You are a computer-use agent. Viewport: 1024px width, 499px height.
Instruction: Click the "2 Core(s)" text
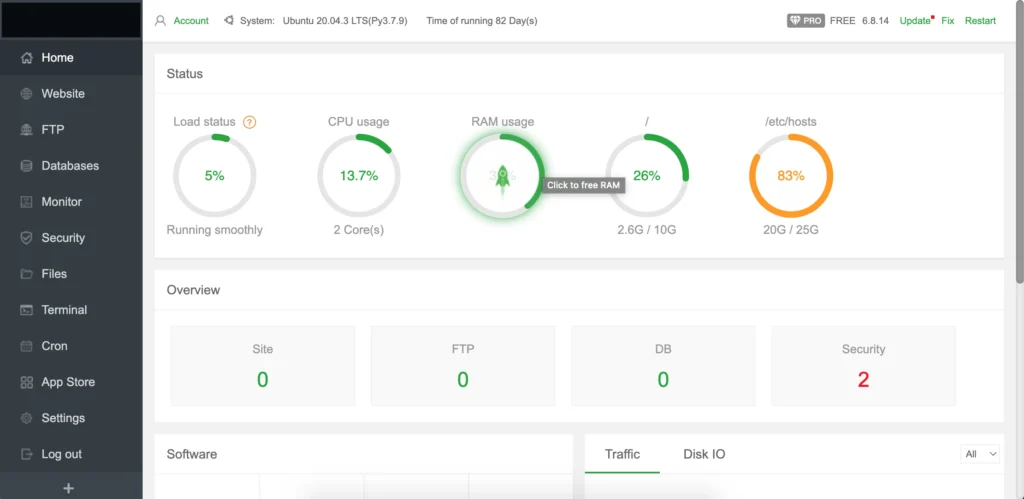359,230
